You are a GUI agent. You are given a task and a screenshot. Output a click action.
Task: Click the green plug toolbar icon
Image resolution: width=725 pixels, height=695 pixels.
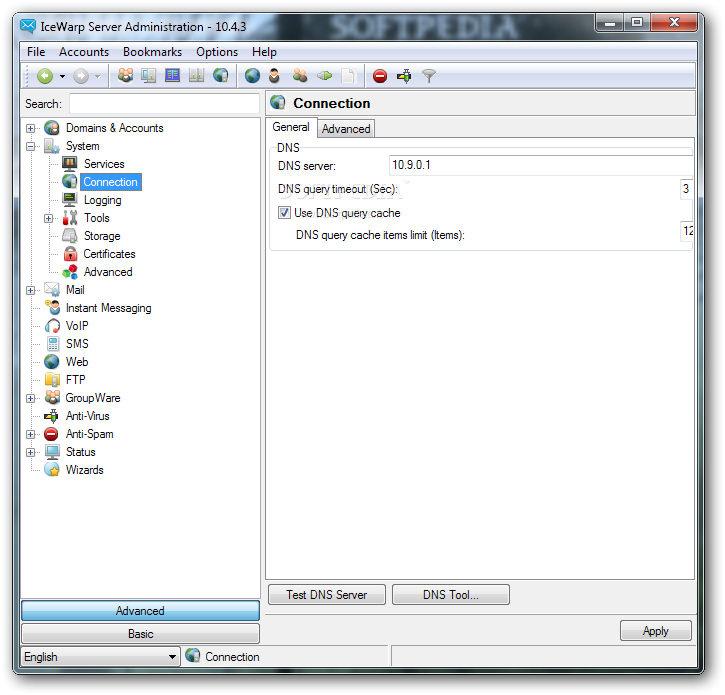point(325,75)
